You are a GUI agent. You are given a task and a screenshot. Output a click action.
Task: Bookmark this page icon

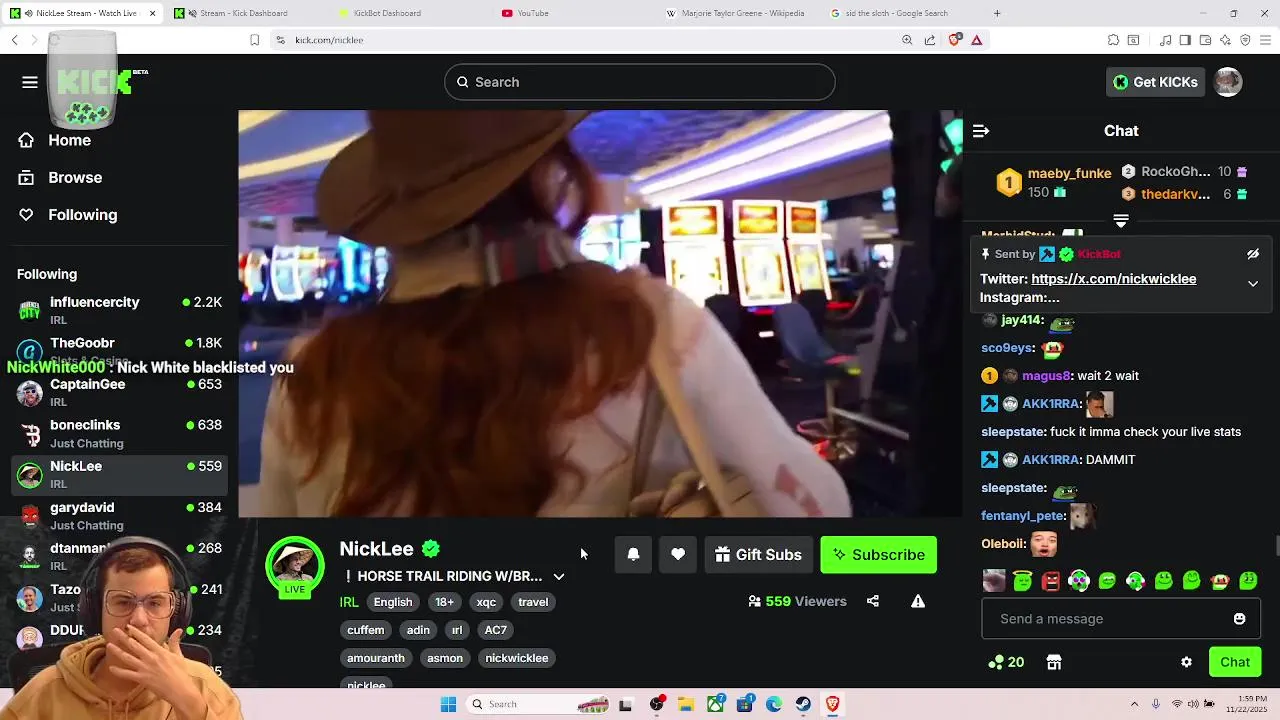255,40
